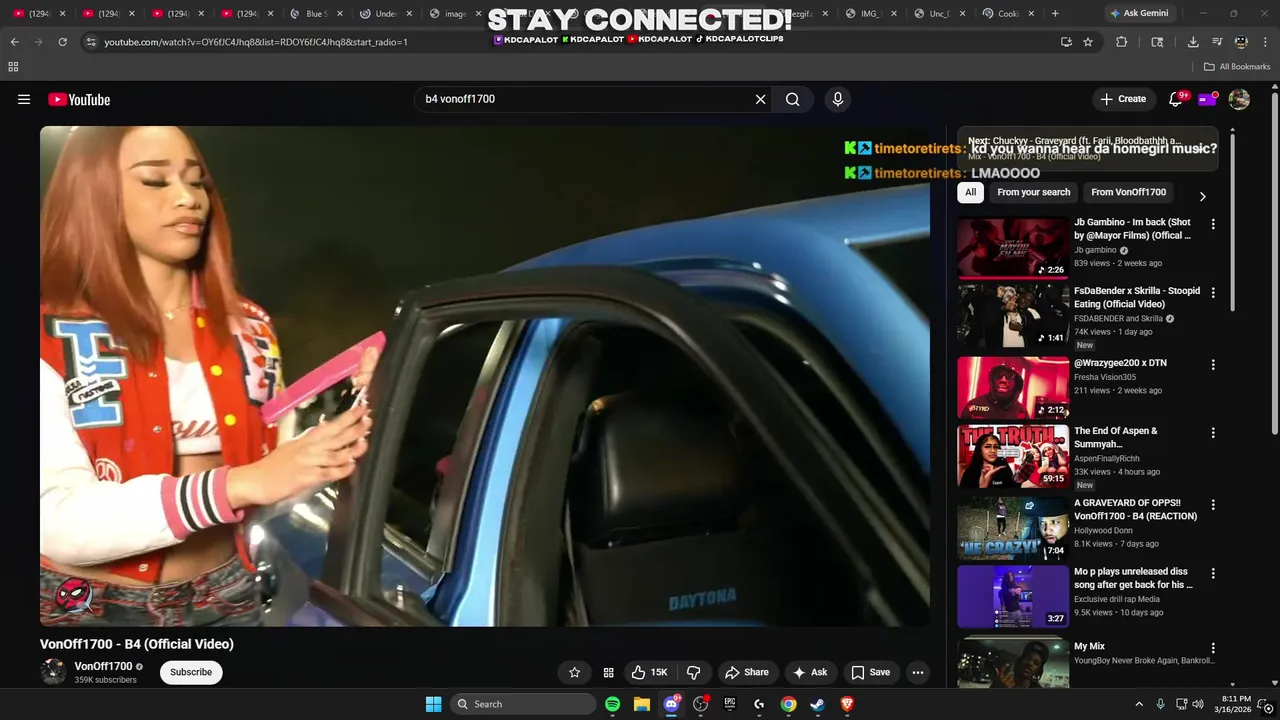Go back in browser history

pyautogui.click(x=14, y=42)
